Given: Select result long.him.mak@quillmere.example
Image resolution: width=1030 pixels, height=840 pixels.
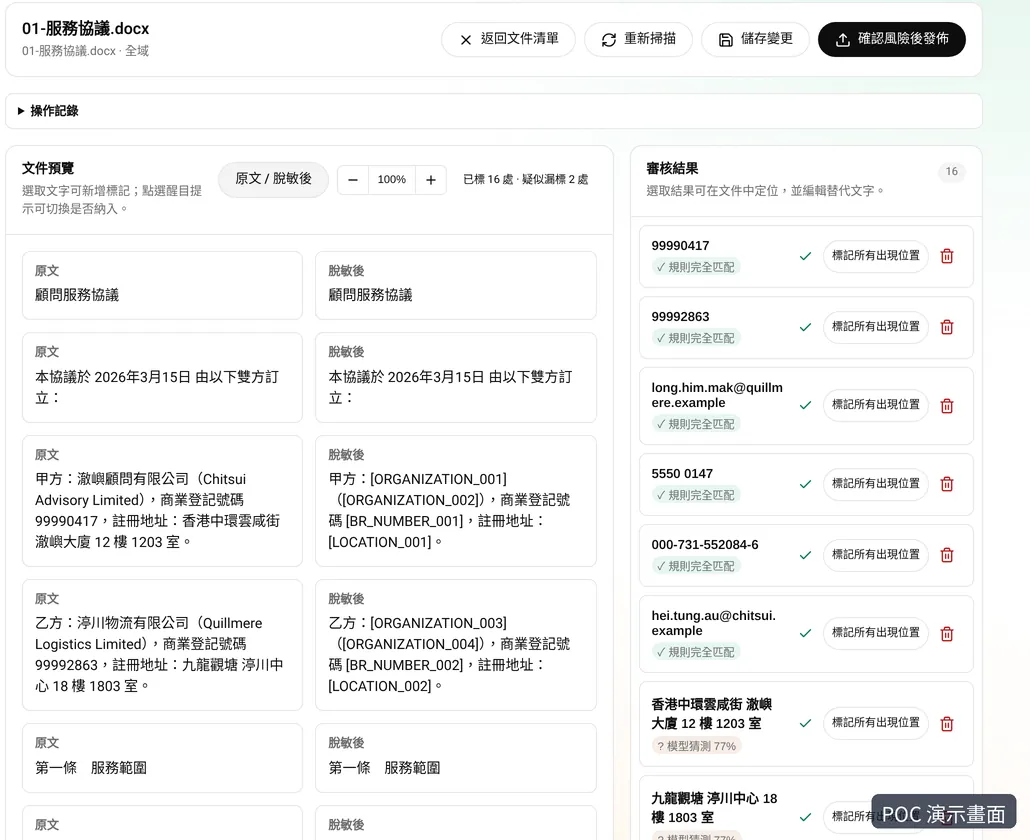Looking at the screenshot, I should click(717, 395).
